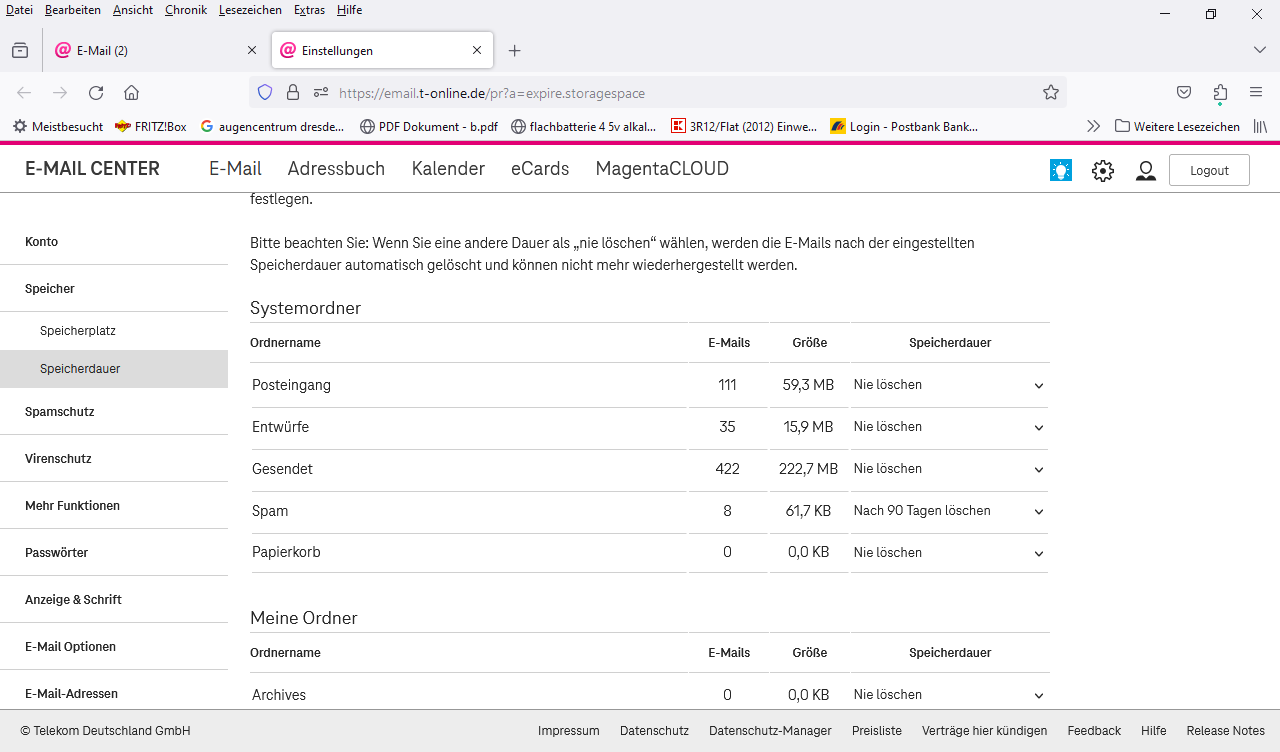Save page to Pocket icon
Viewport: 1280px width, 752px height.
pos(1184,93)
